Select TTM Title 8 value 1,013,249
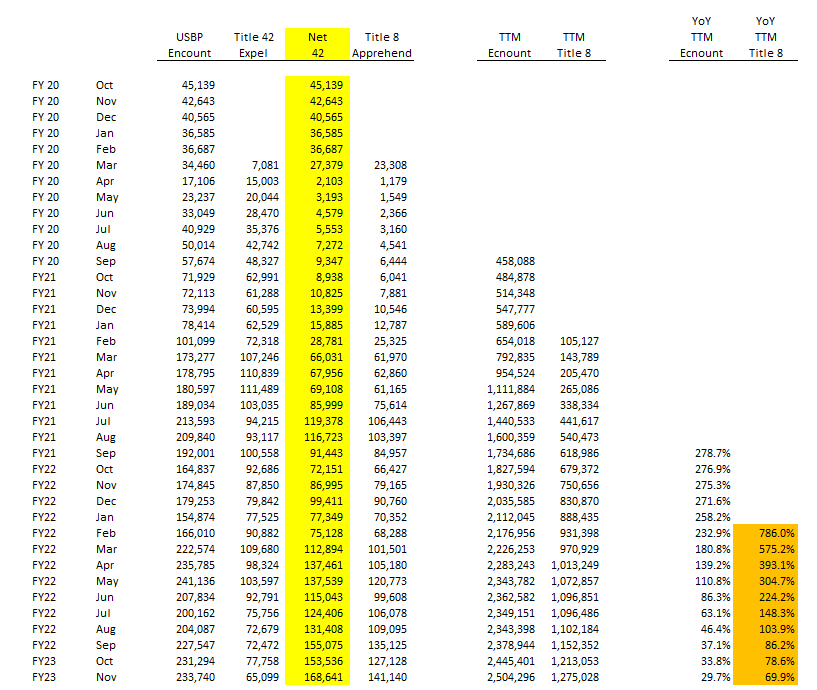 (x=575, y=565)
